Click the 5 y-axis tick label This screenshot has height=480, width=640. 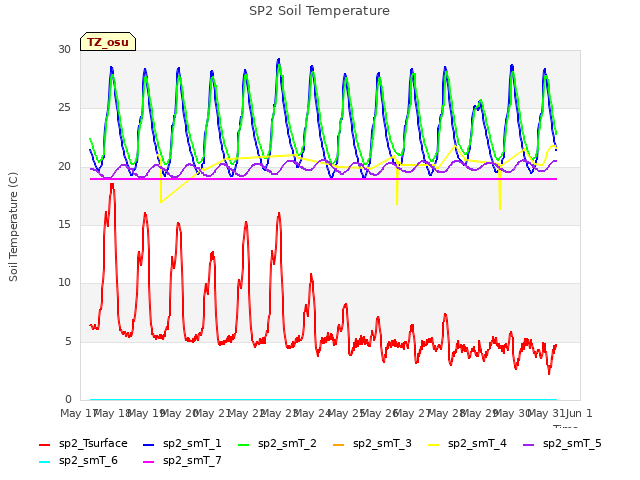click(68, 341)
